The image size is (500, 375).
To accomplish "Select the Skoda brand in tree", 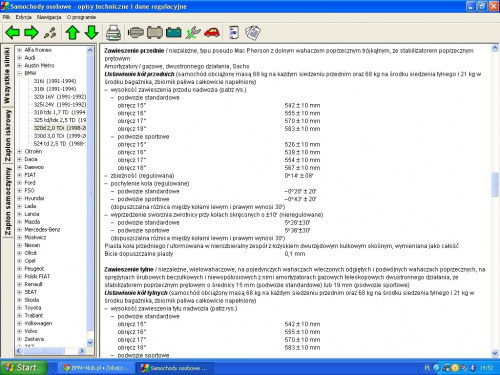I will point(32,300).
